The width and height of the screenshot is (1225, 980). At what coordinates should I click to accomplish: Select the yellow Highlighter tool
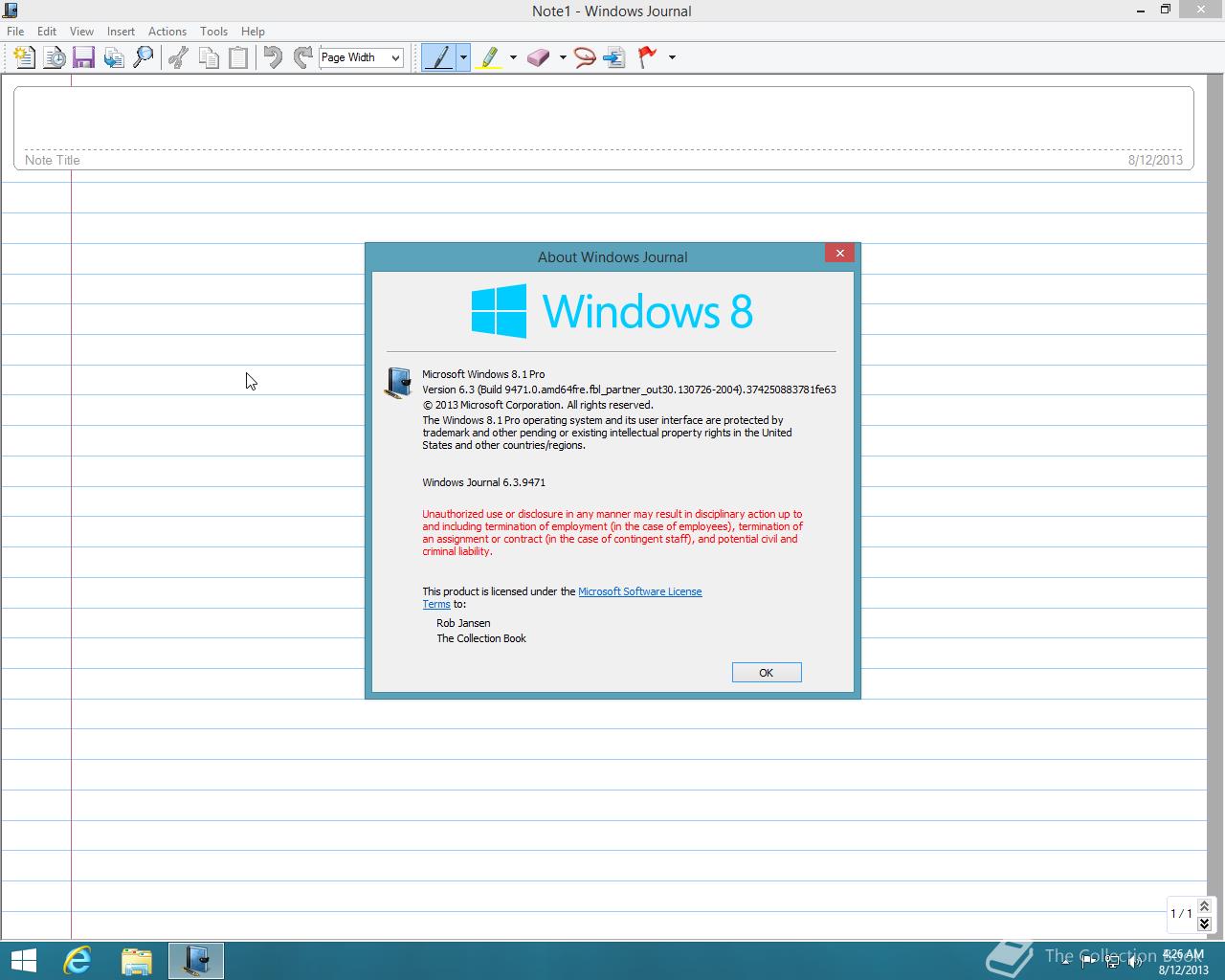pyautogui.click(x=489, y=57)
